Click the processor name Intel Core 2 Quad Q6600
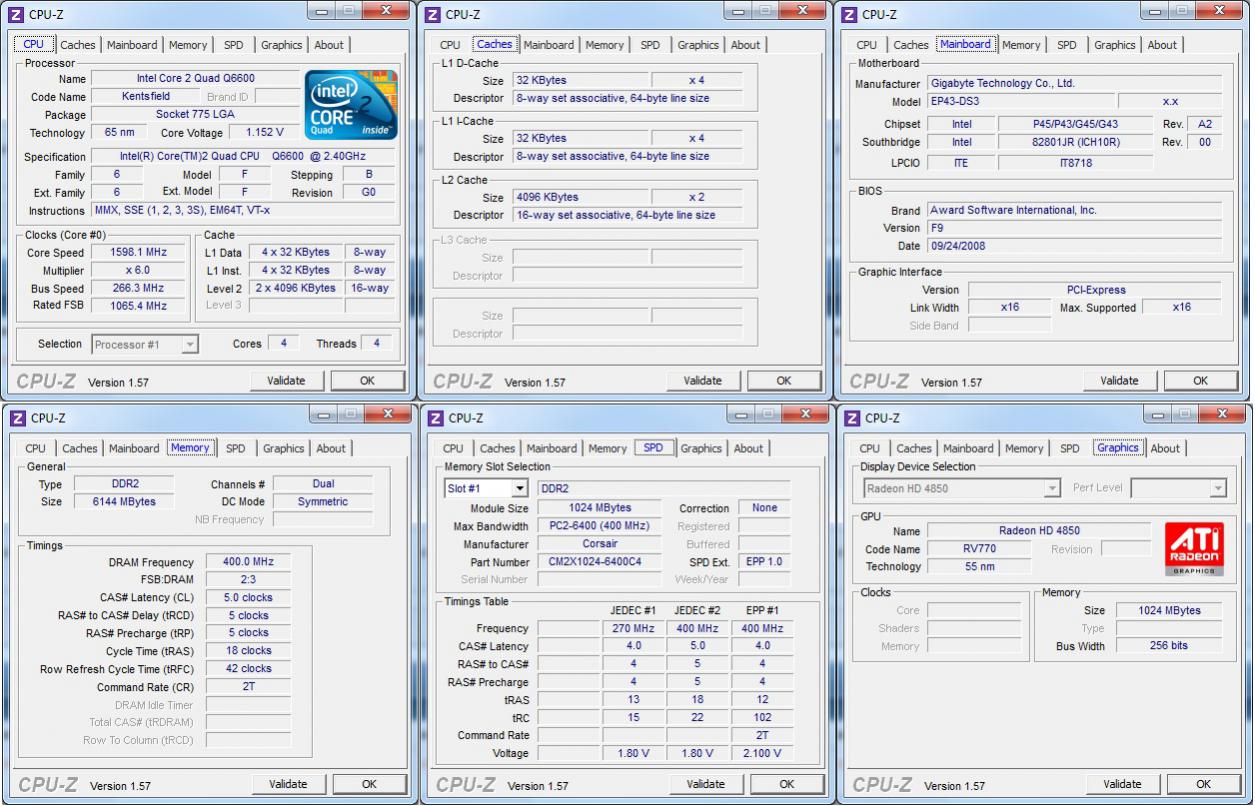Screen dimensions: 1255x806 coord(195,78)
